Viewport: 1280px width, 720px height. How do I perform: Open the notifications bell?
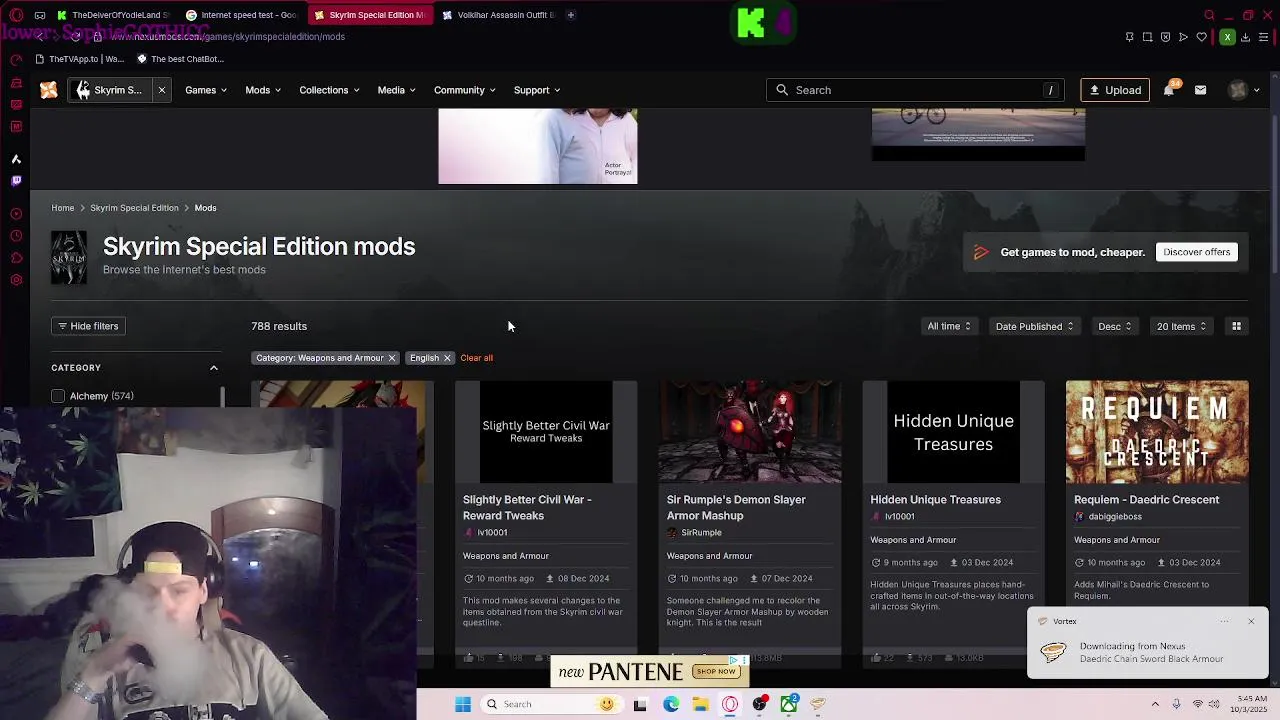pos(1168,90)
